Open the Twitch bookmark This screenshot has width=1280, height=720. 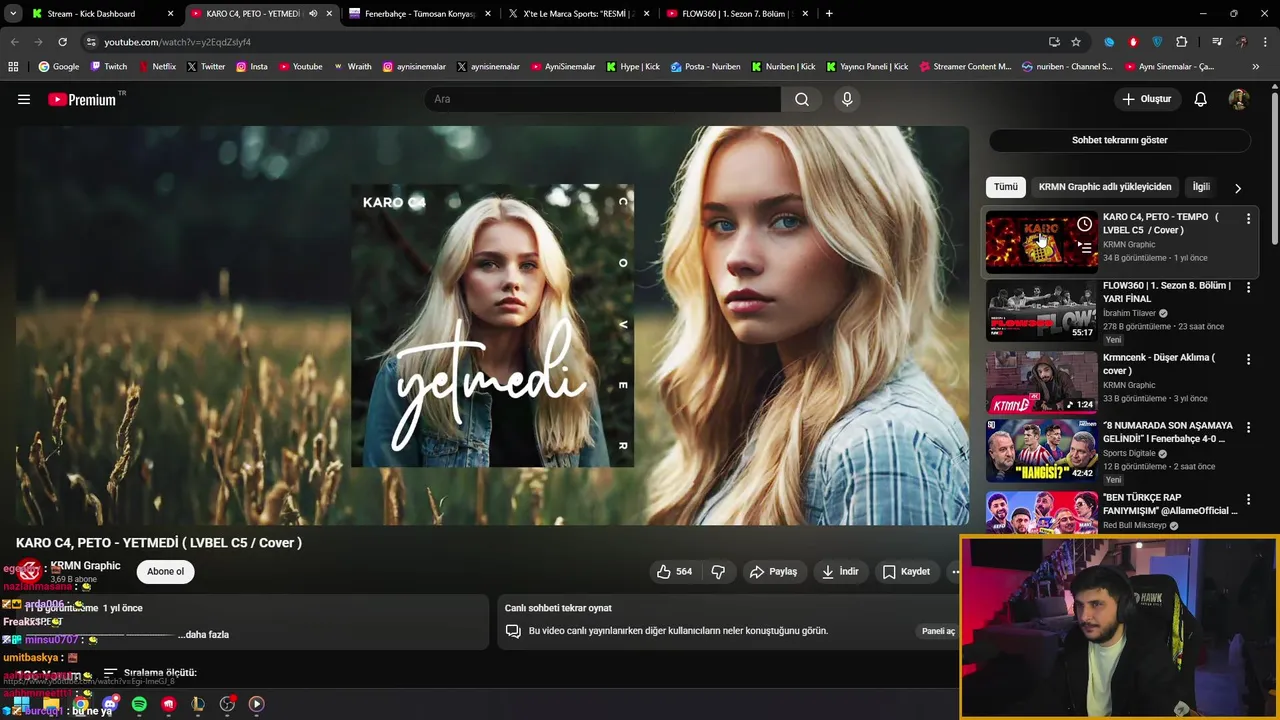(x=109, y=67)
